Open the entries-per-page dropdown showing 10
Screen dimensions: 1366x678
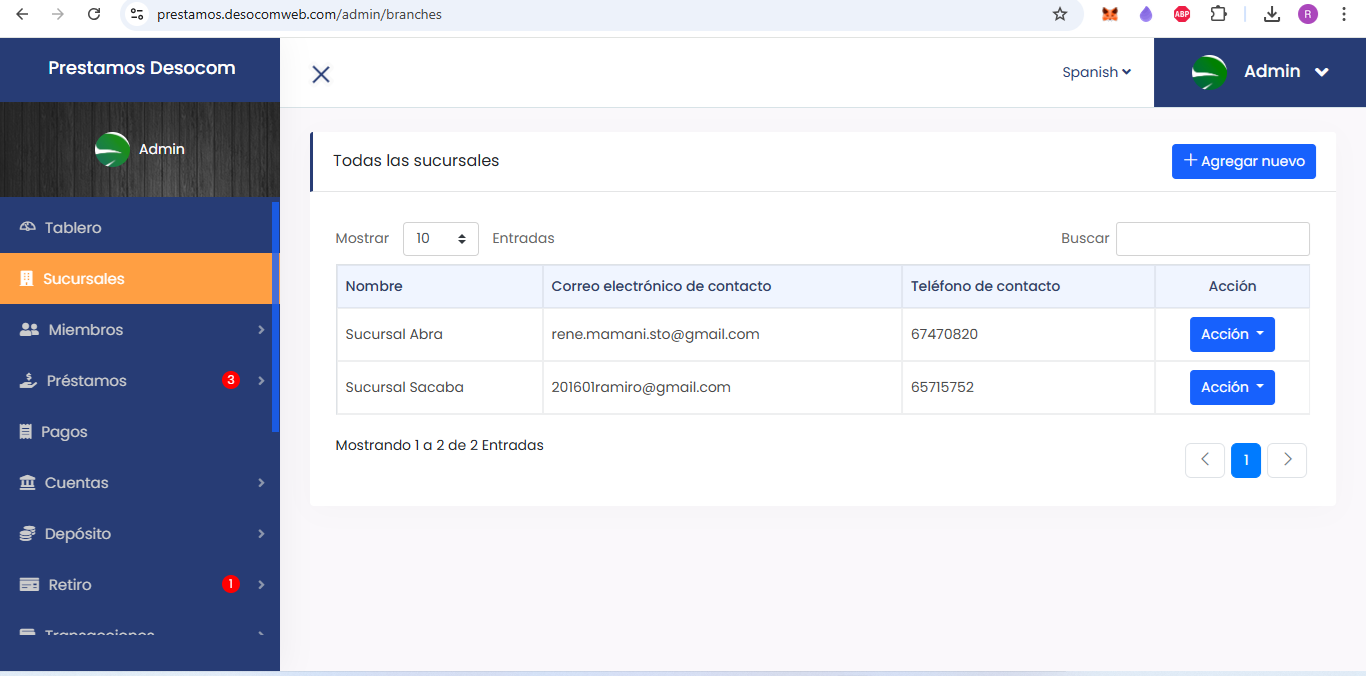441,239
